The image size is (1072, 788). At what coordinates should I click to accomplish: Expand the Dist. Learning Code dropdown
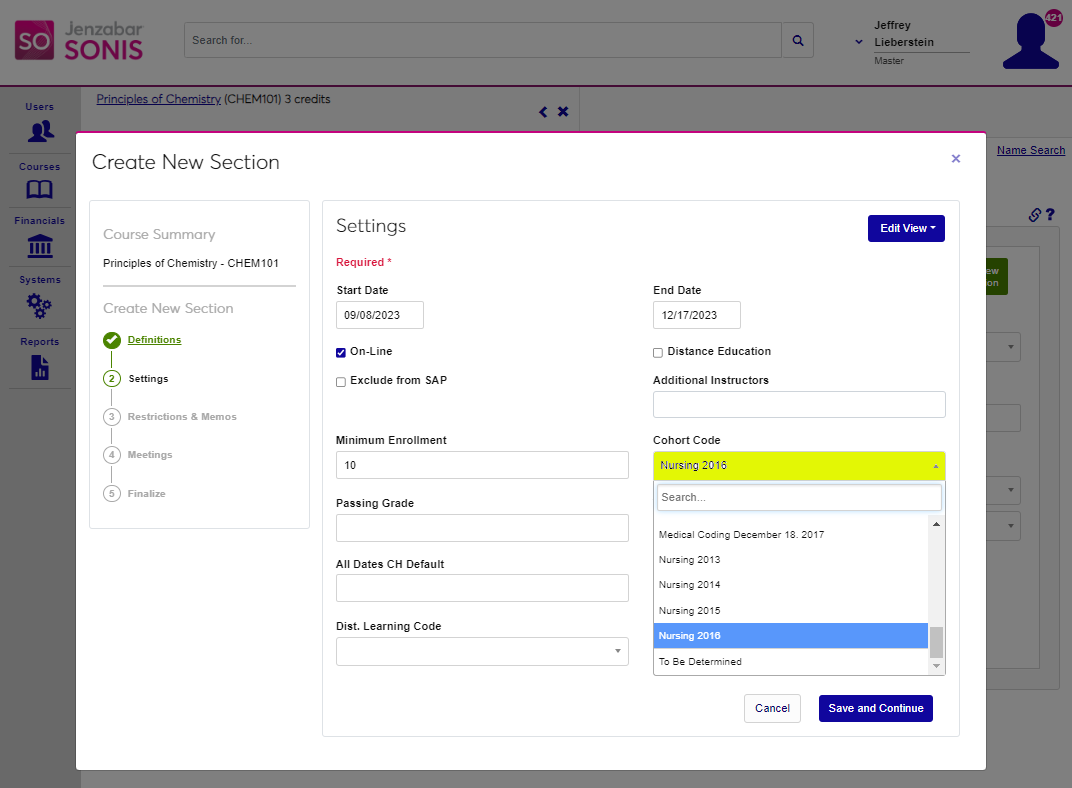(x=482, y=652)
